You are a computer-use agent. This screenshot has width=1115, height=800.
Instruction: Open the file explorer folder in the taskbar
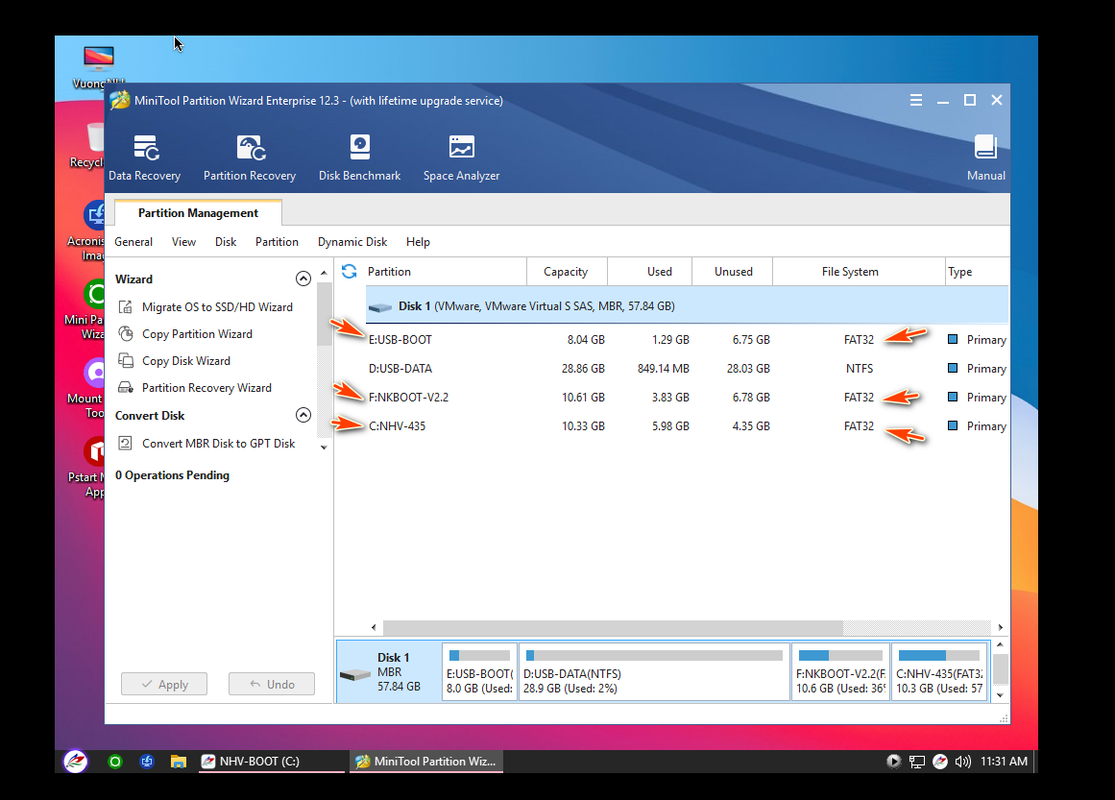178,762
